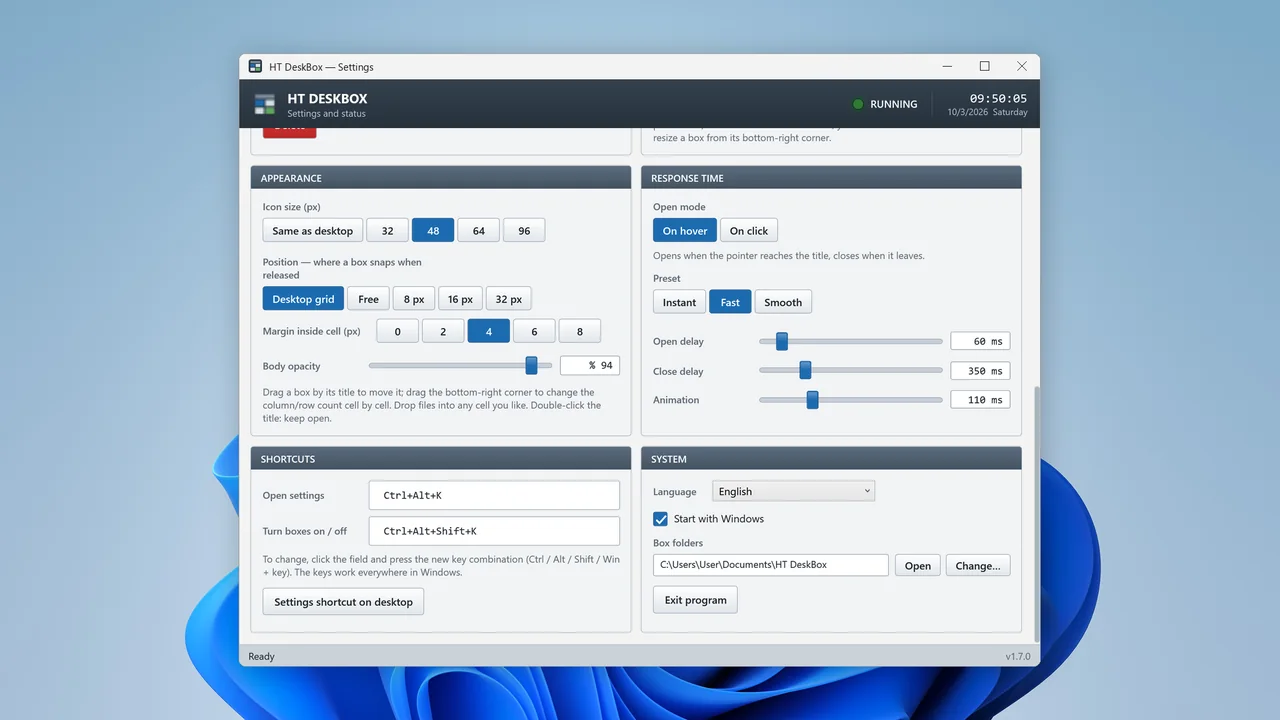Click the Close delay slider
This screenshot has width=1280, height=720.
pyautogui.click(x=851, y=371)
